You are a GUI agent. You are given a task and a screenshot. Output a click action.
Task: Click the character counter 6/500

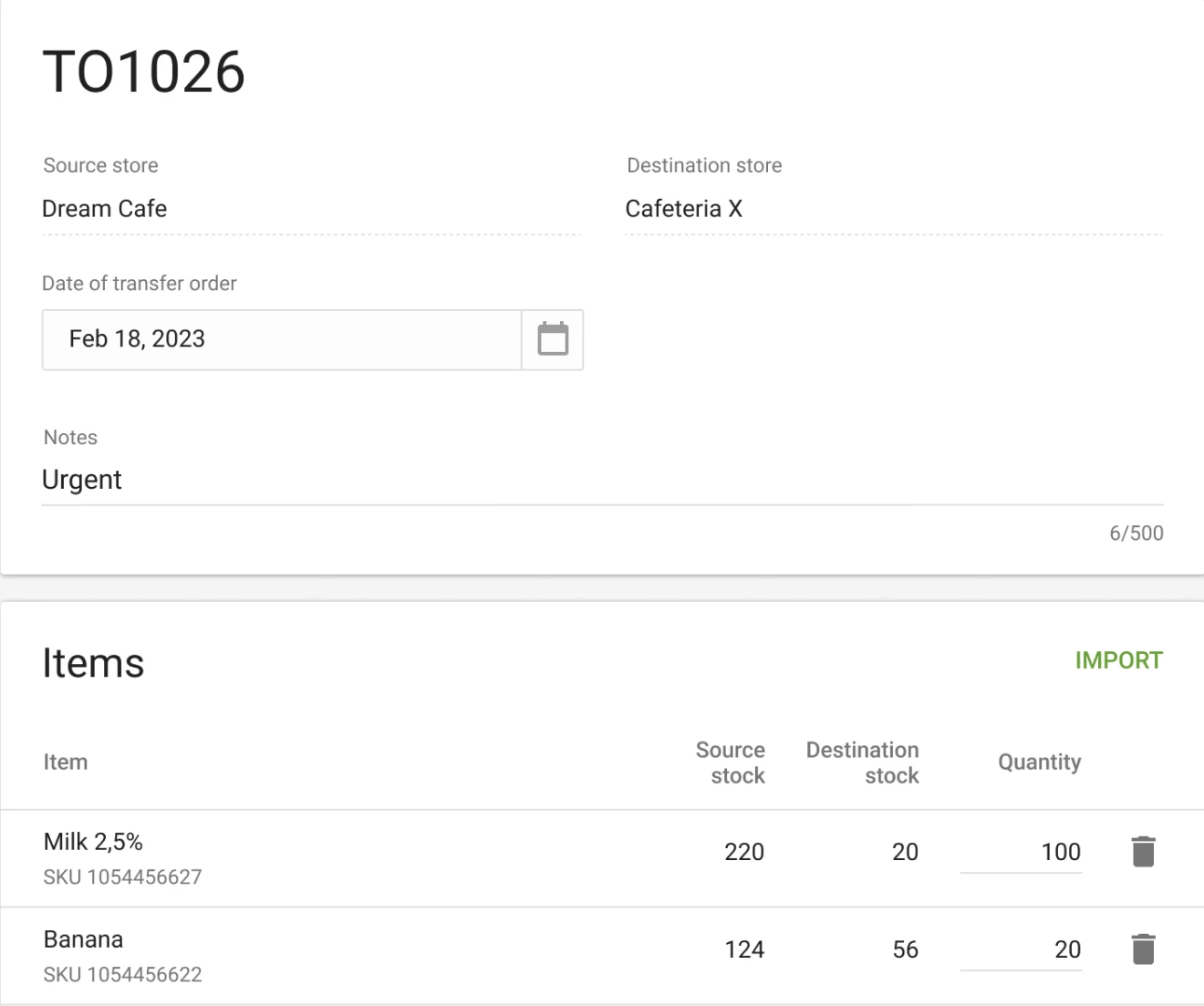pos(1137,533)
